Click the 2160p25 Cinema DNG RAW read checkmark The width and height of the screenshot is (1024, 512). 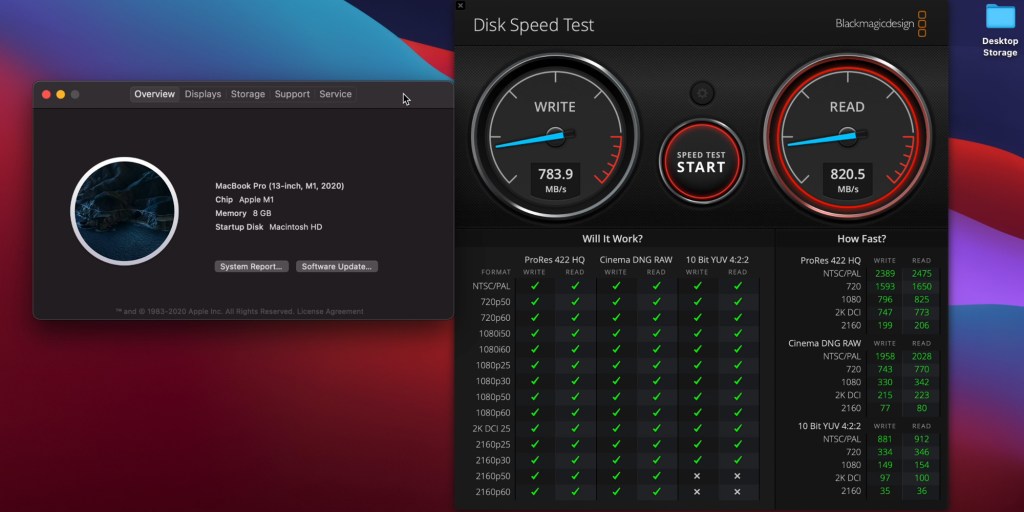pyautogui.click(x=656, y=444)
